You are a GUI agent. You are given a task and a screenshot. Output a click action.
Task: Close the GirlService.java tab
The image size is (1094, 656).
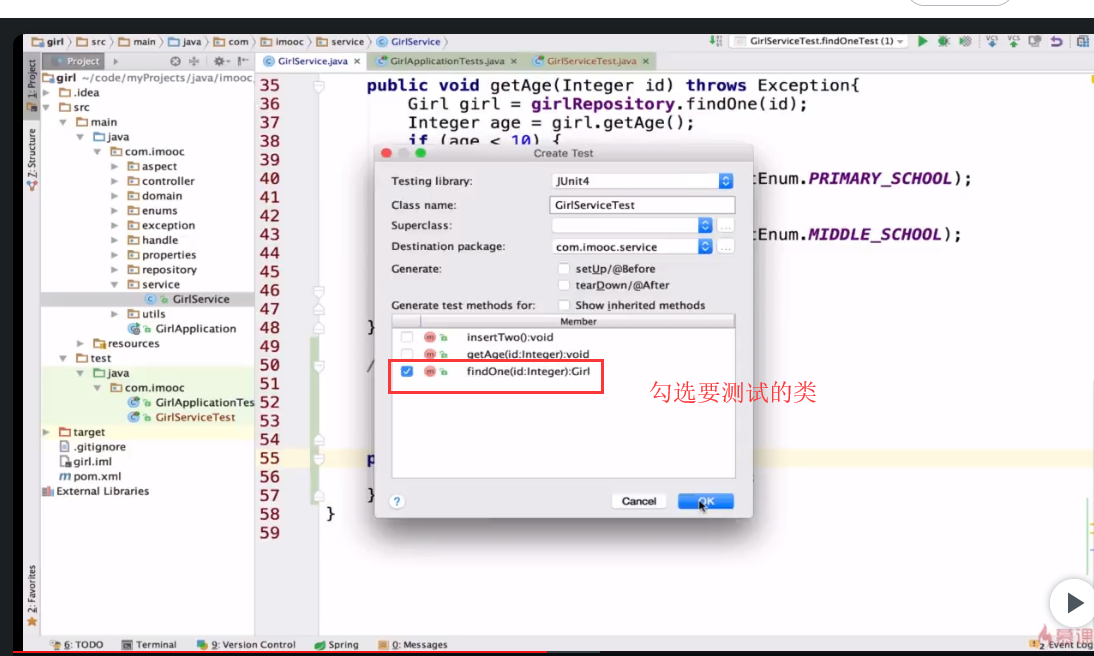357,61
